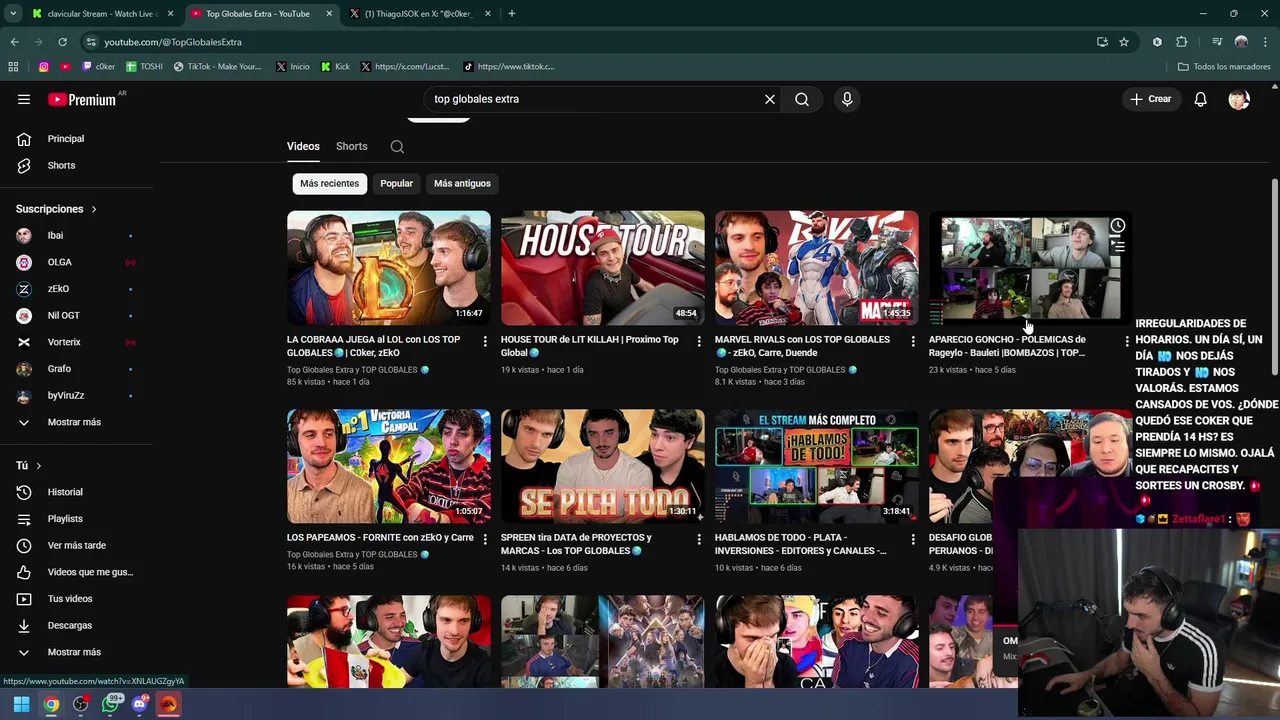Reload the current page

click(62, 42)
